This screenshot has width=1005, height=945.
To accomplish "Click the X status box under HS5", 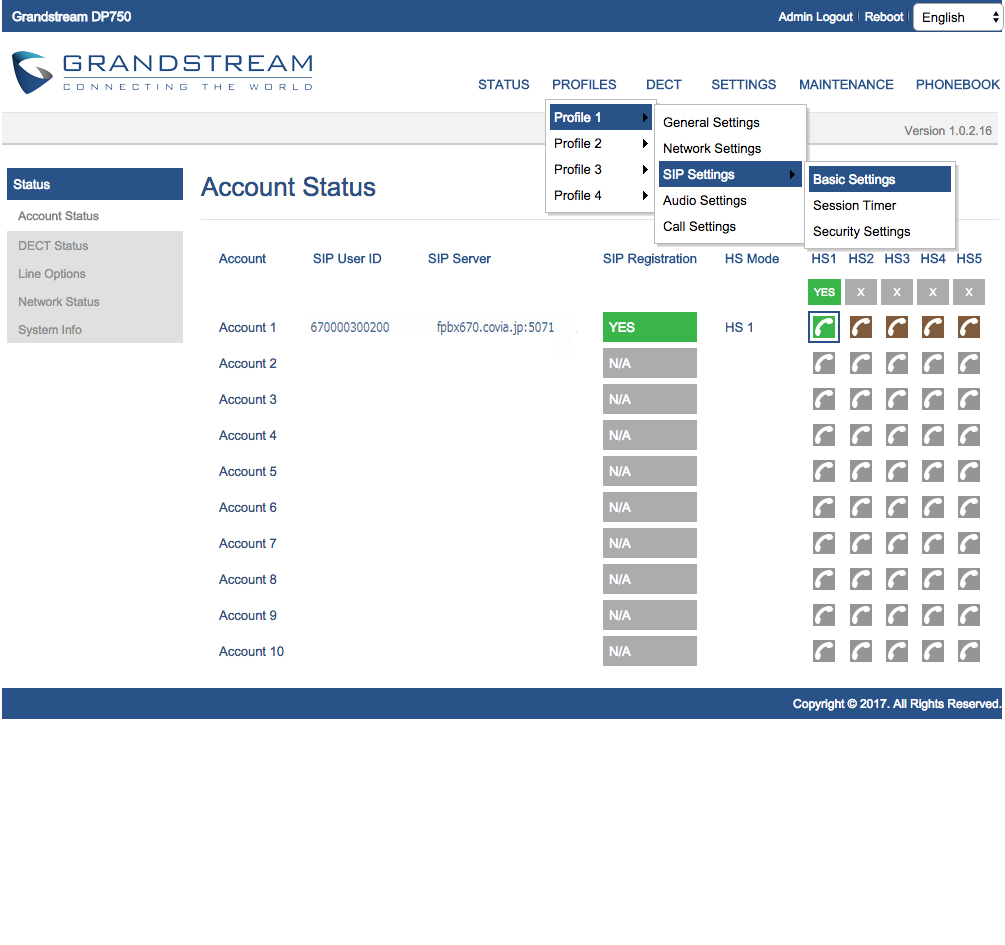I will point(969,292).
